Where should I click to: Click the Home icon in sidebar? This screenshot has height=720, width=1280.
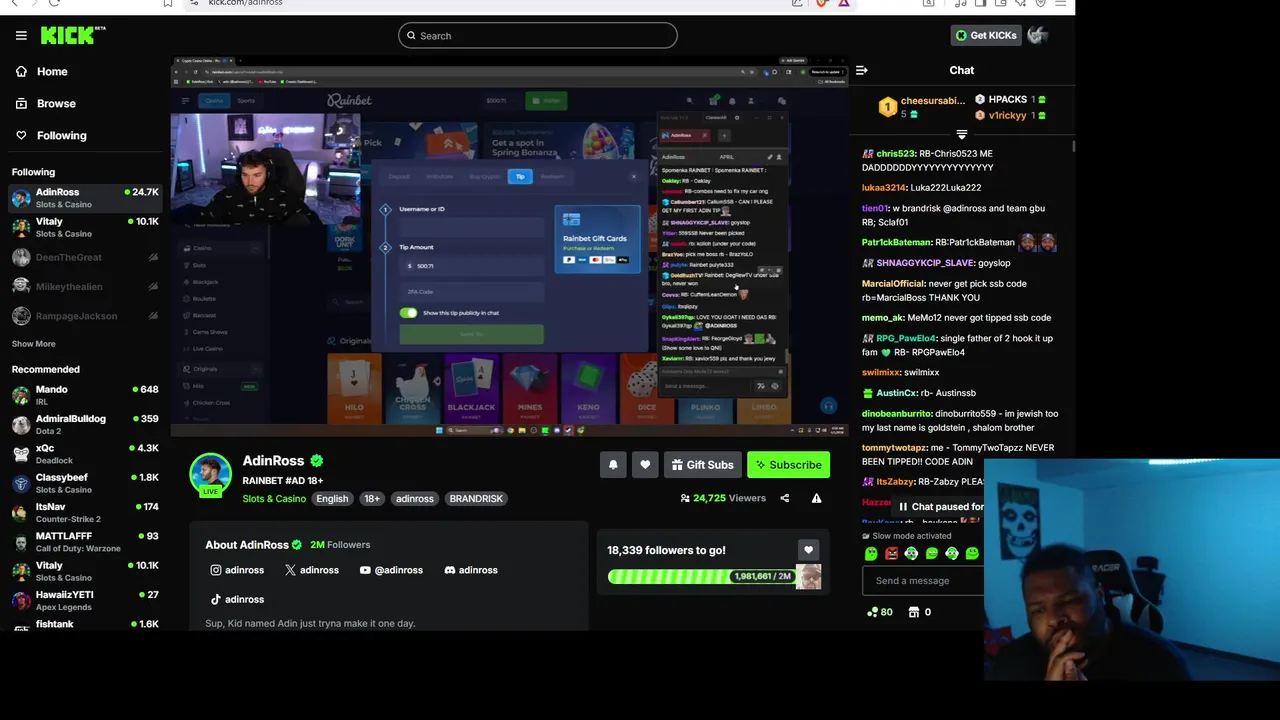[21, 72]
